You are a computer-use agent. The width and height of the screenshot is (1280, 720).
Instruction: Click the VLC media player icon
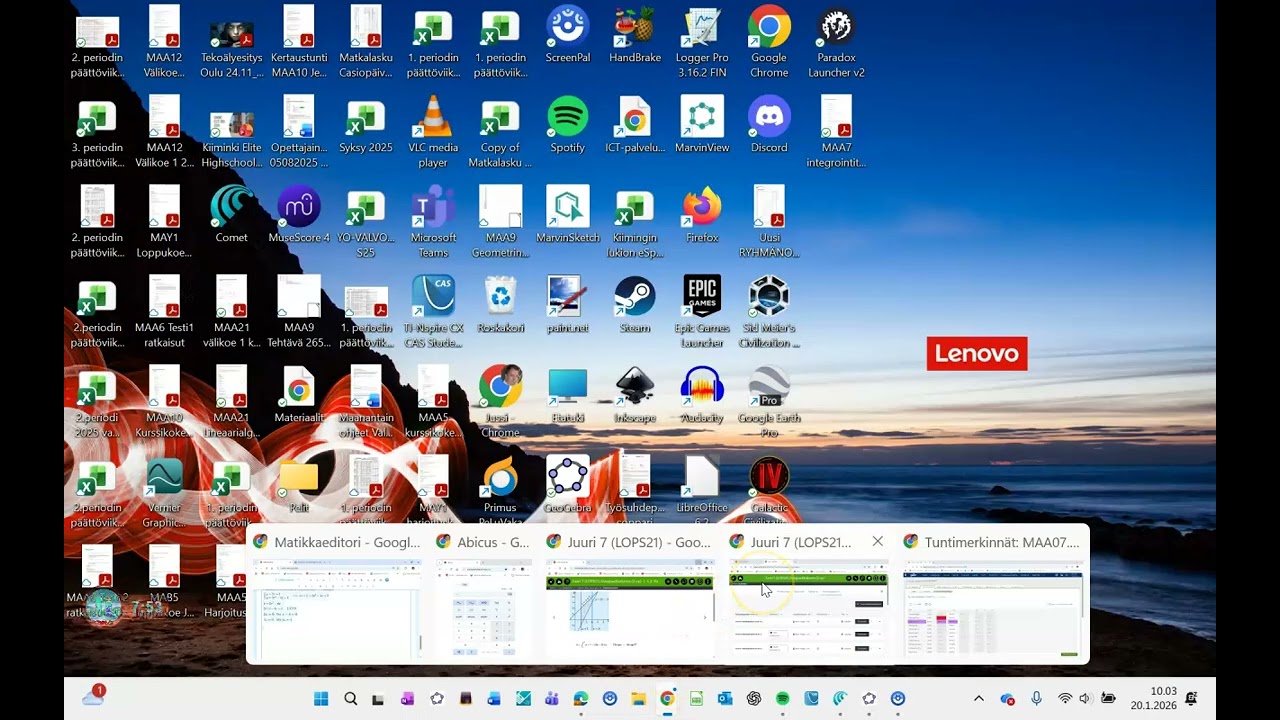433,132
